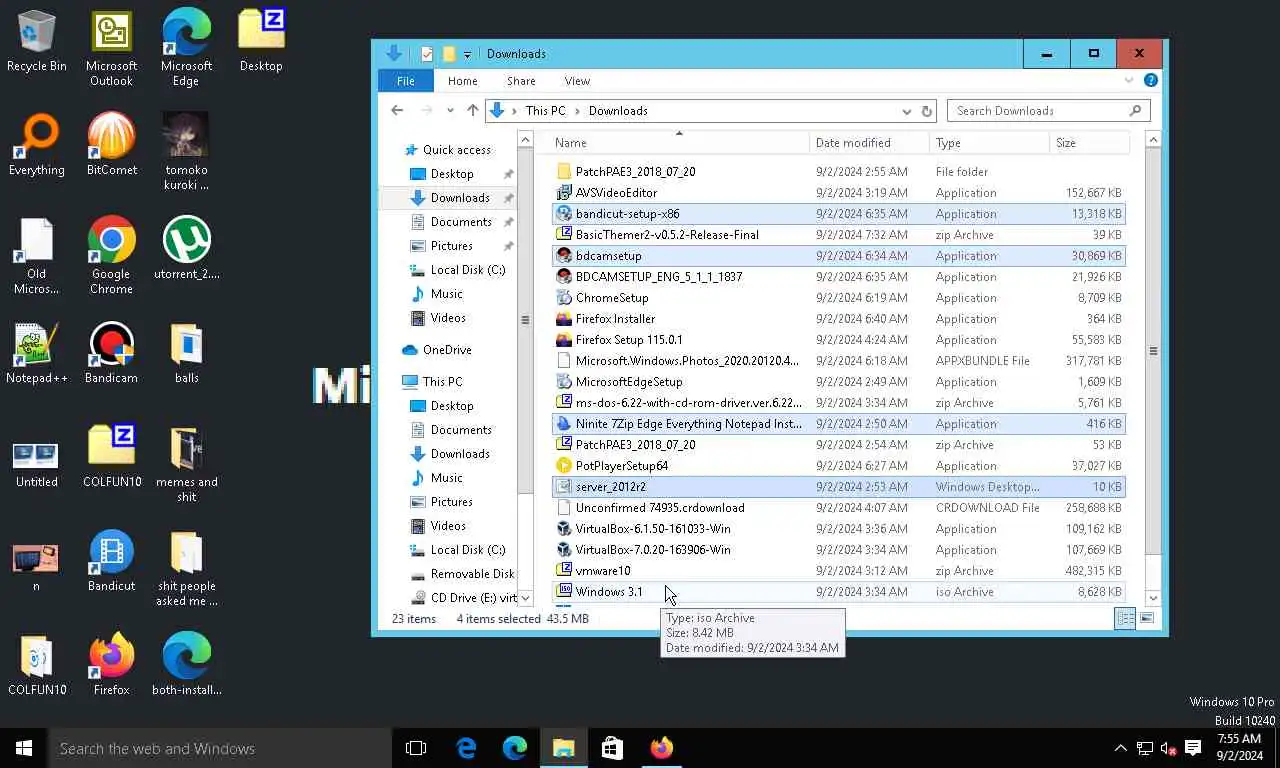Open Microsoft Outlook desktop shortcut

[x=111, y=47]
